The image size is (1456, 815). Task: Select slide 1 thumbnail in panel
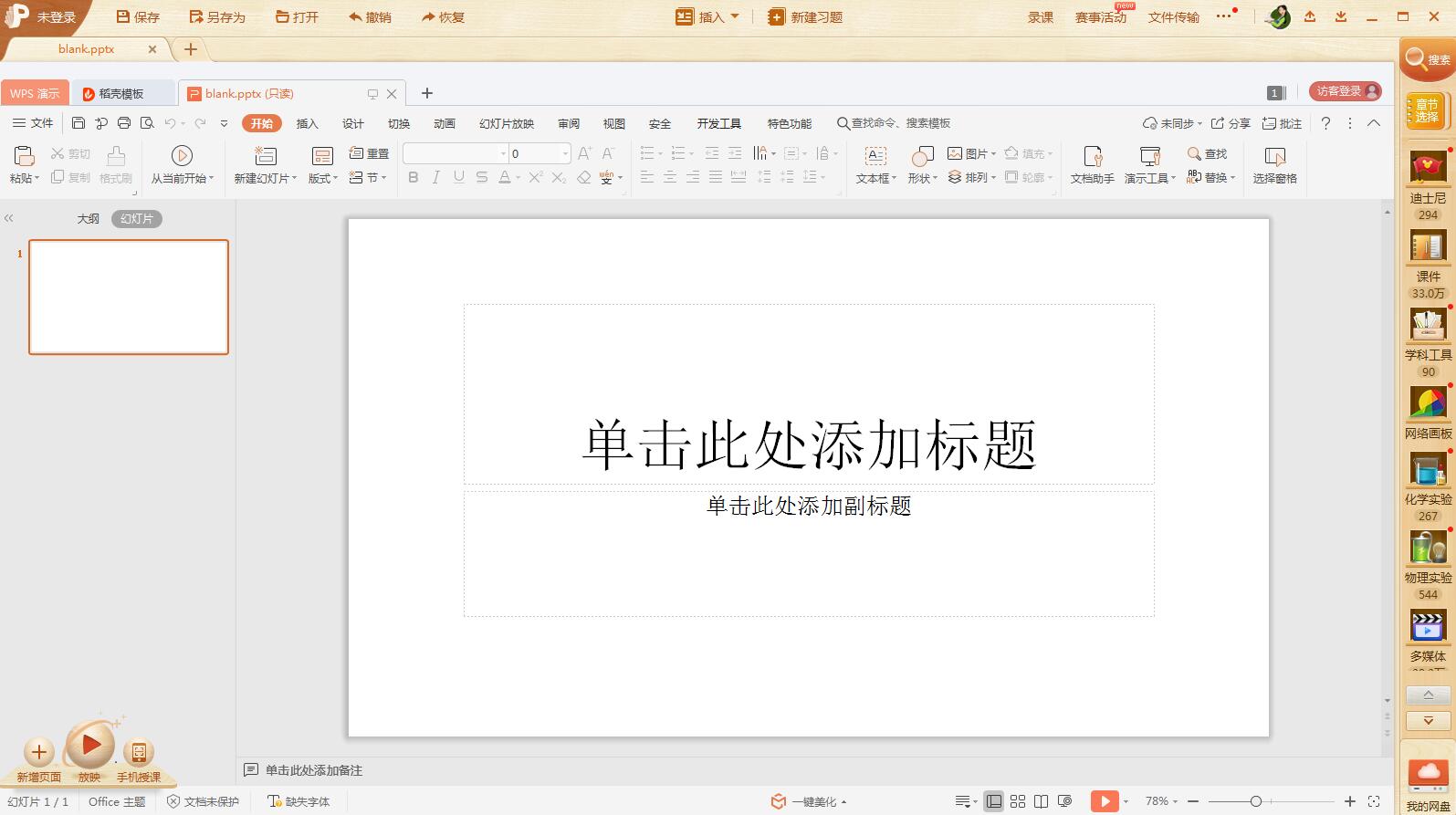(129, 297)
